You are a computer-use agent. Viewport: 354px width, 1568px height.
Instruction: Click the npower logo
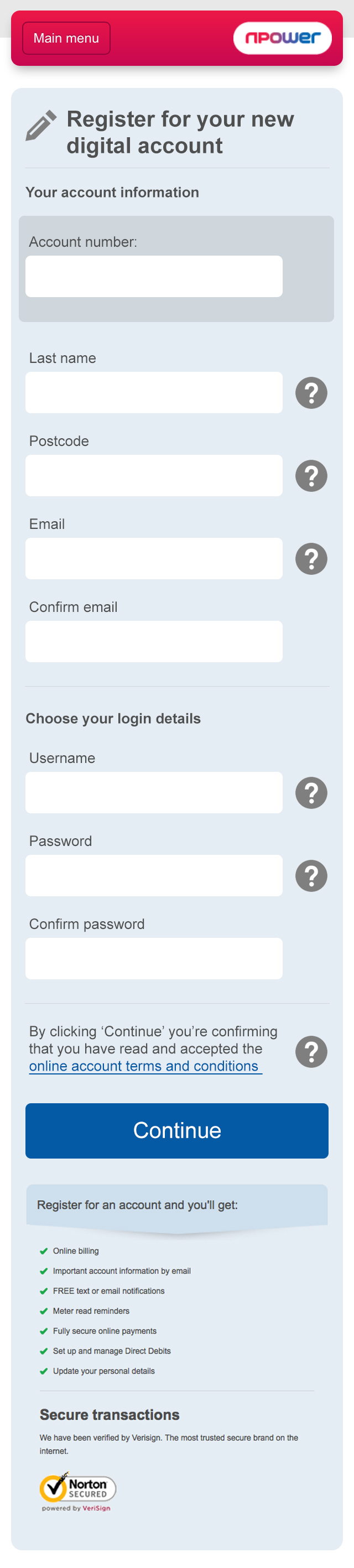tap(282, 38)
